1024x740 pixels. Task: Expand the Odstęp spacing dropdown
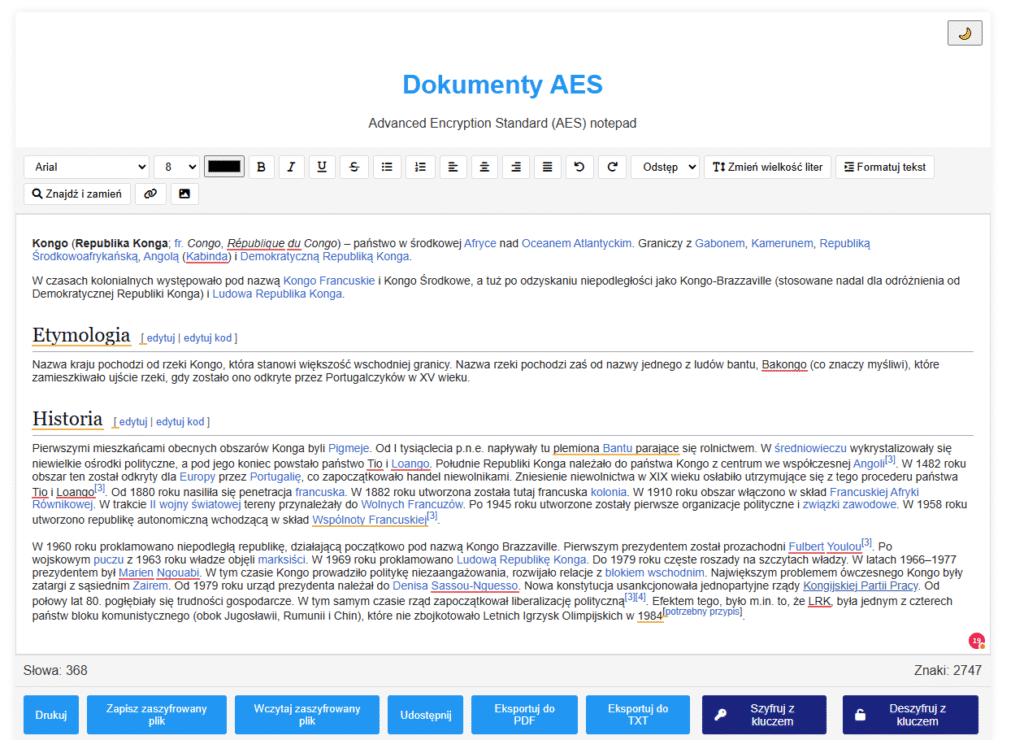coord(664,167)
